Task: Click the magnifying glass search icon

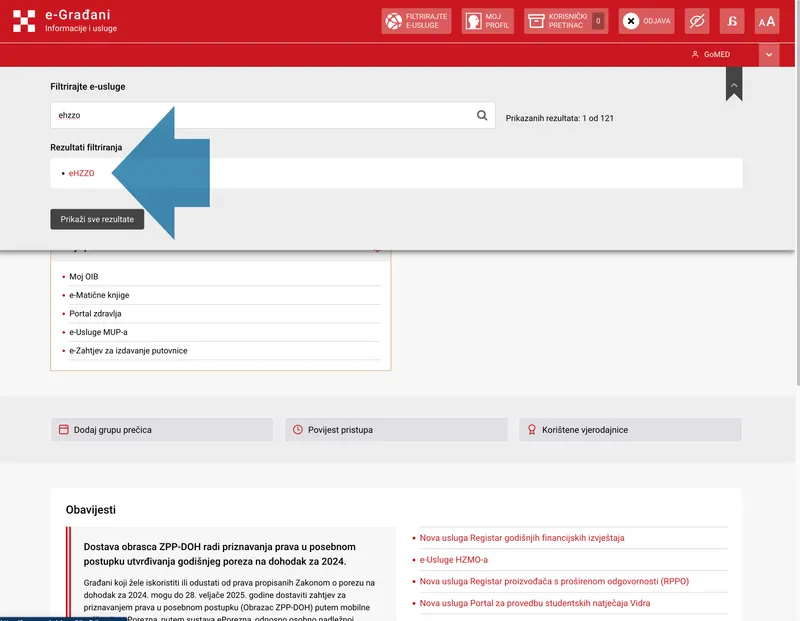Action: click(x=482, y=115)
